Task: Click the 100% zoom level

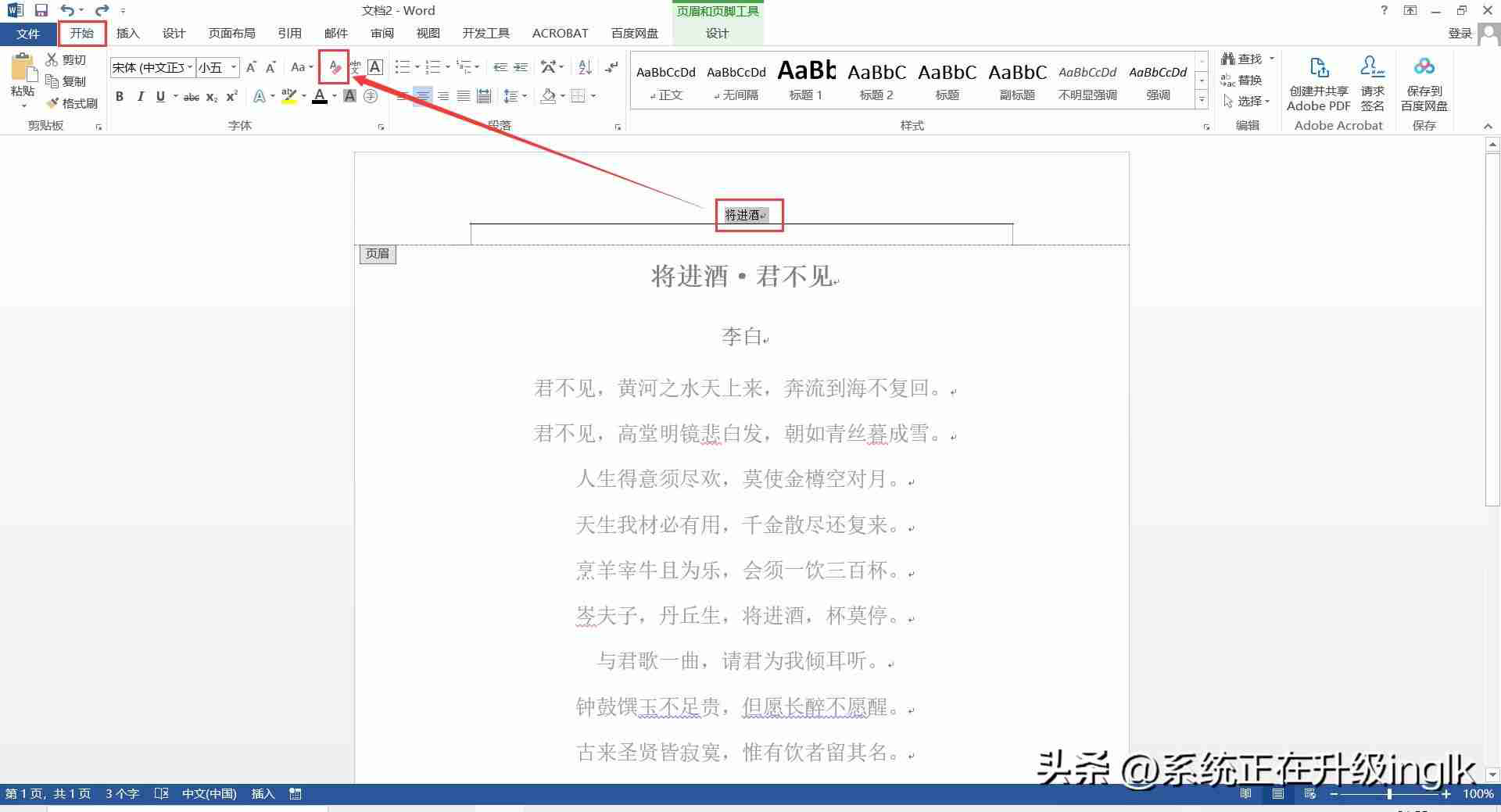Action: [x=1478, y=793]
